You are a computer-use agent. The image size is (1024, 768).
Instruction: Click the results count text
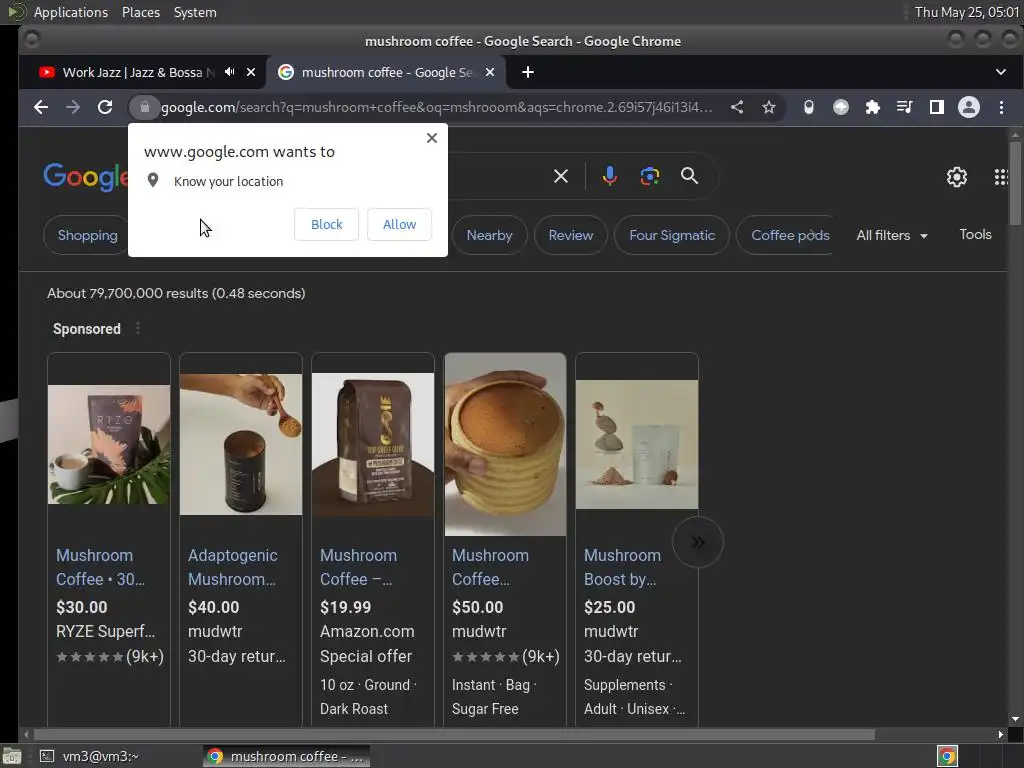click(x=176, y=293)
